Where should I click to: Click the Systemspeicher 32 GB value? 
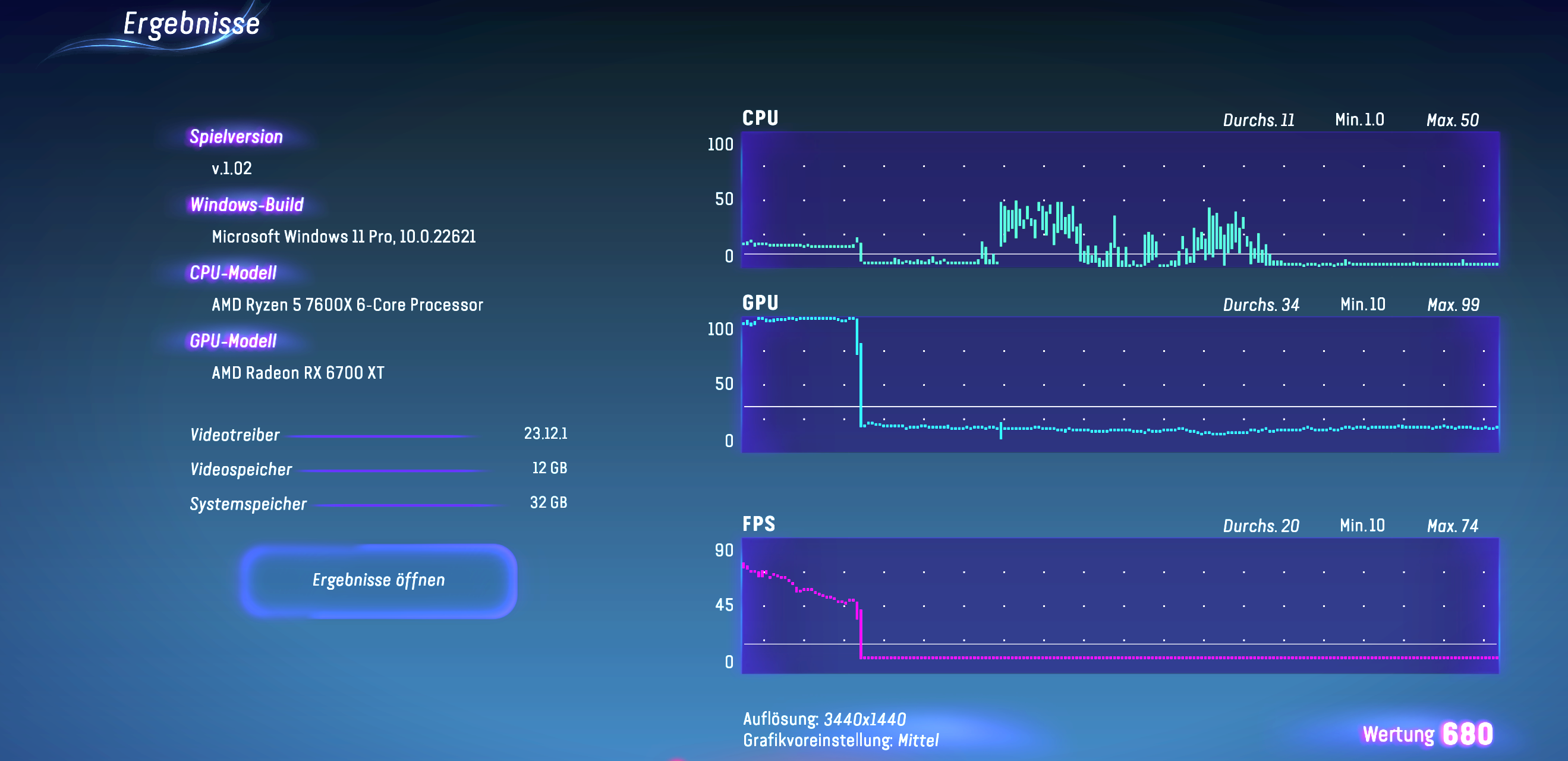pos(548,503)
